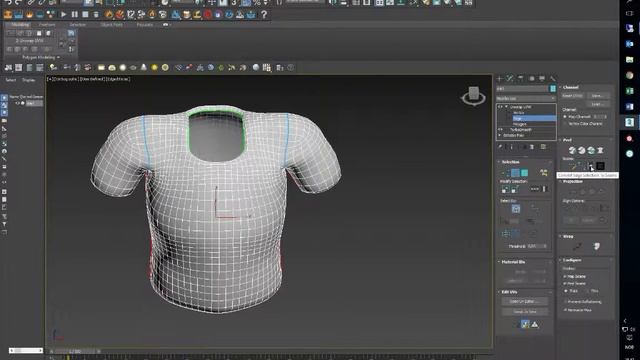Screen dimensions: 640x360
Task: Click the Ring selection icon under Modify Selection
Action: (x=544, y=189)
